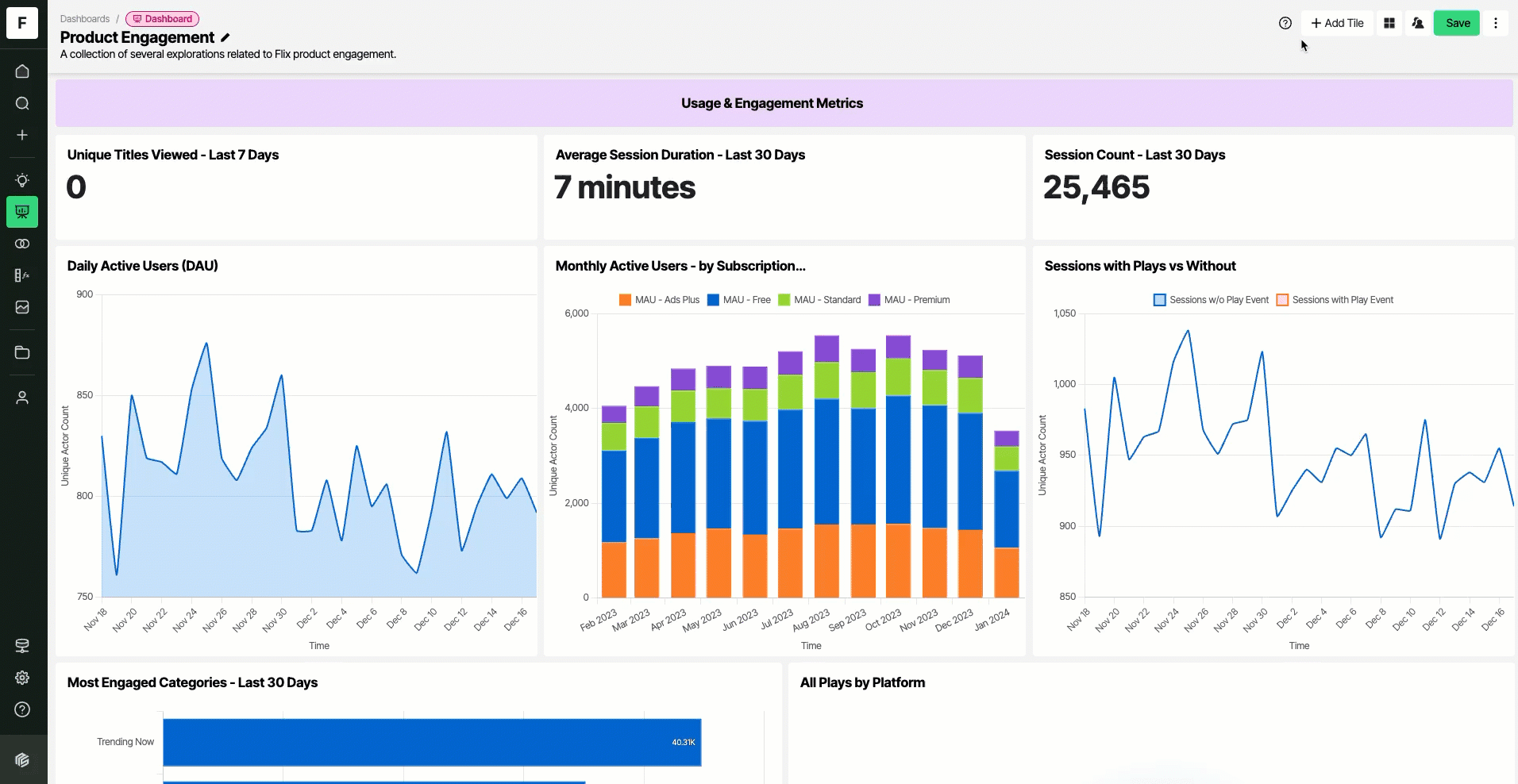Image resolution: width=1518 pixels, height=784 pixels.
Task: Click the help circle icon in header
Action: pos(1285,23)
